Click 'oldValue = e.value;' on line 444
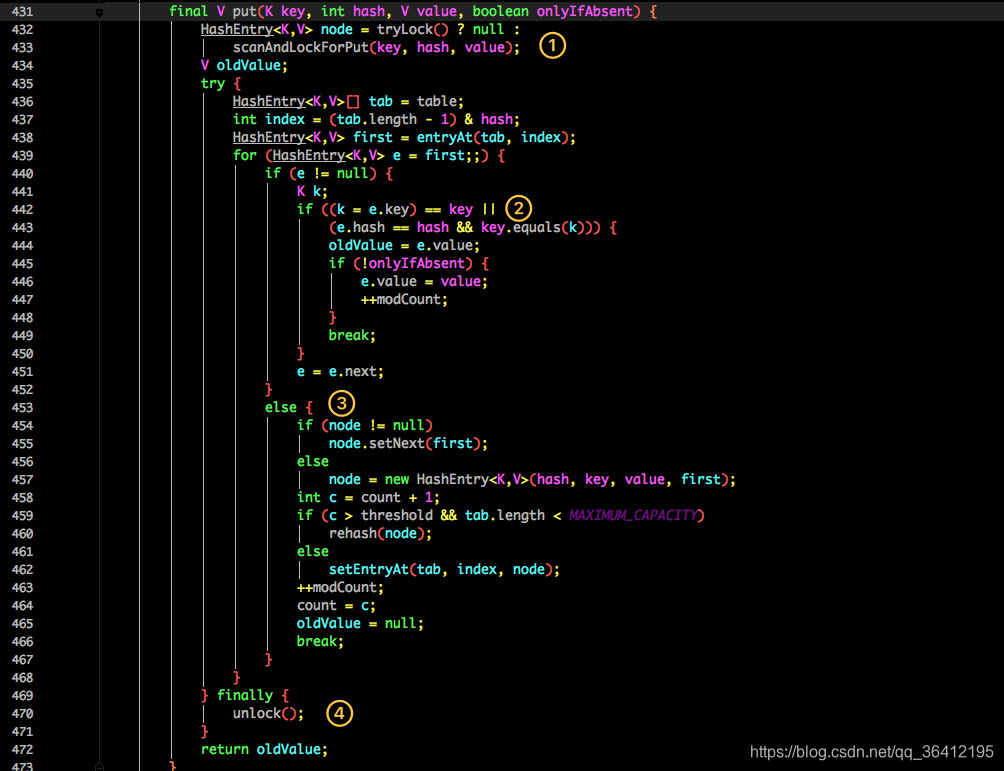This screenshot has height=771, width=1004. coord(405,245)
